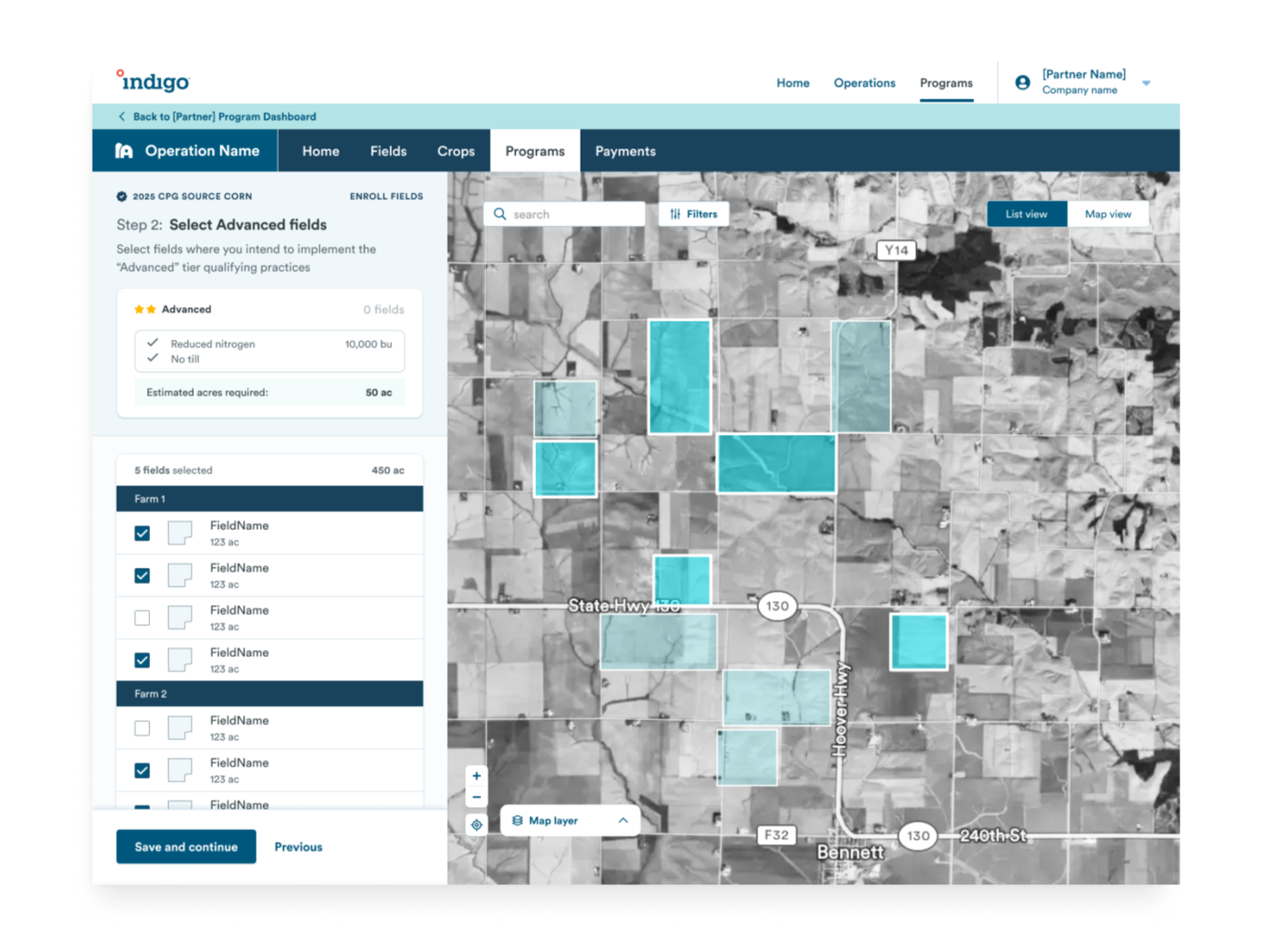This screenshot has width=1270, height=952.
Task: Click the Advanced tier two-star icon
Action: click(145, 310)
